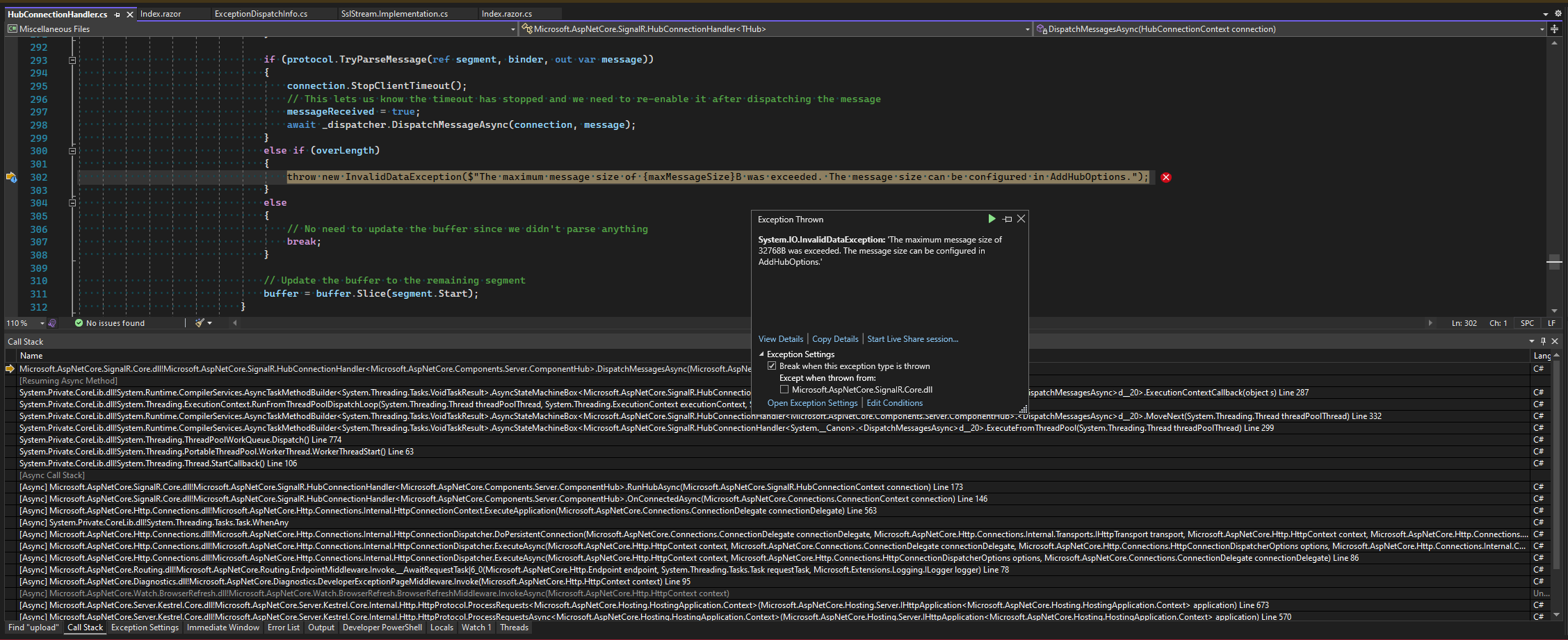The image size is (1568, 640).
Task: Open the Miscellaneous Files project dropdown
Action: pos(513,29)
